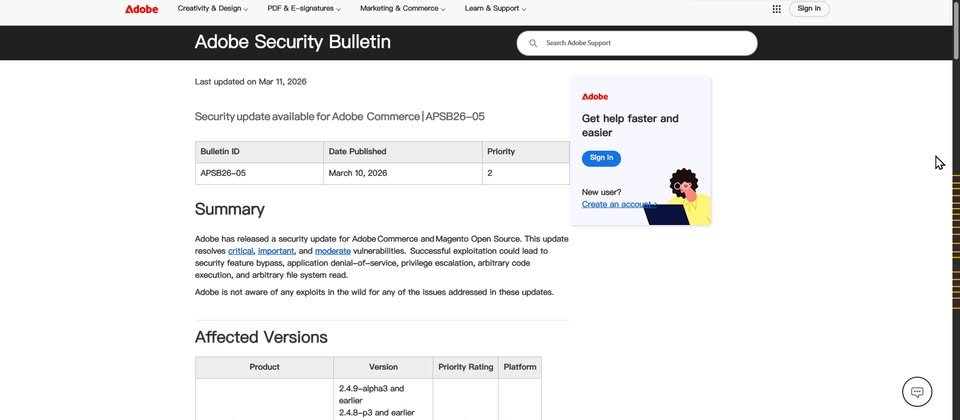Open the critical vulnerabilities link
Image resolution: width=960 pixels, height=420 pixels.
[240, 251]
